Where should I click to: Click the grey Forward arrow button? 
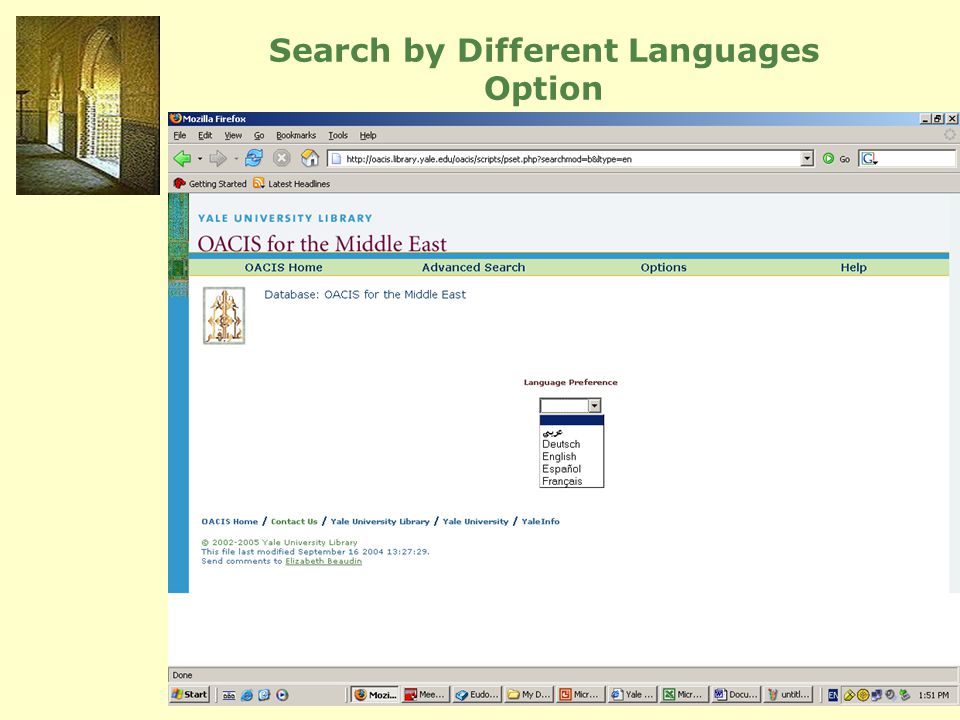217,159
